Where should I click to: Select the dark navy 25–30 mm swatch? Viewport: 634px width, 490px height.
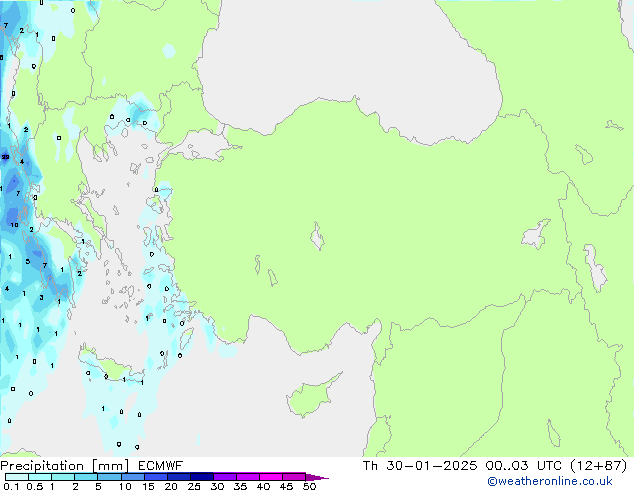pos(202,477)
